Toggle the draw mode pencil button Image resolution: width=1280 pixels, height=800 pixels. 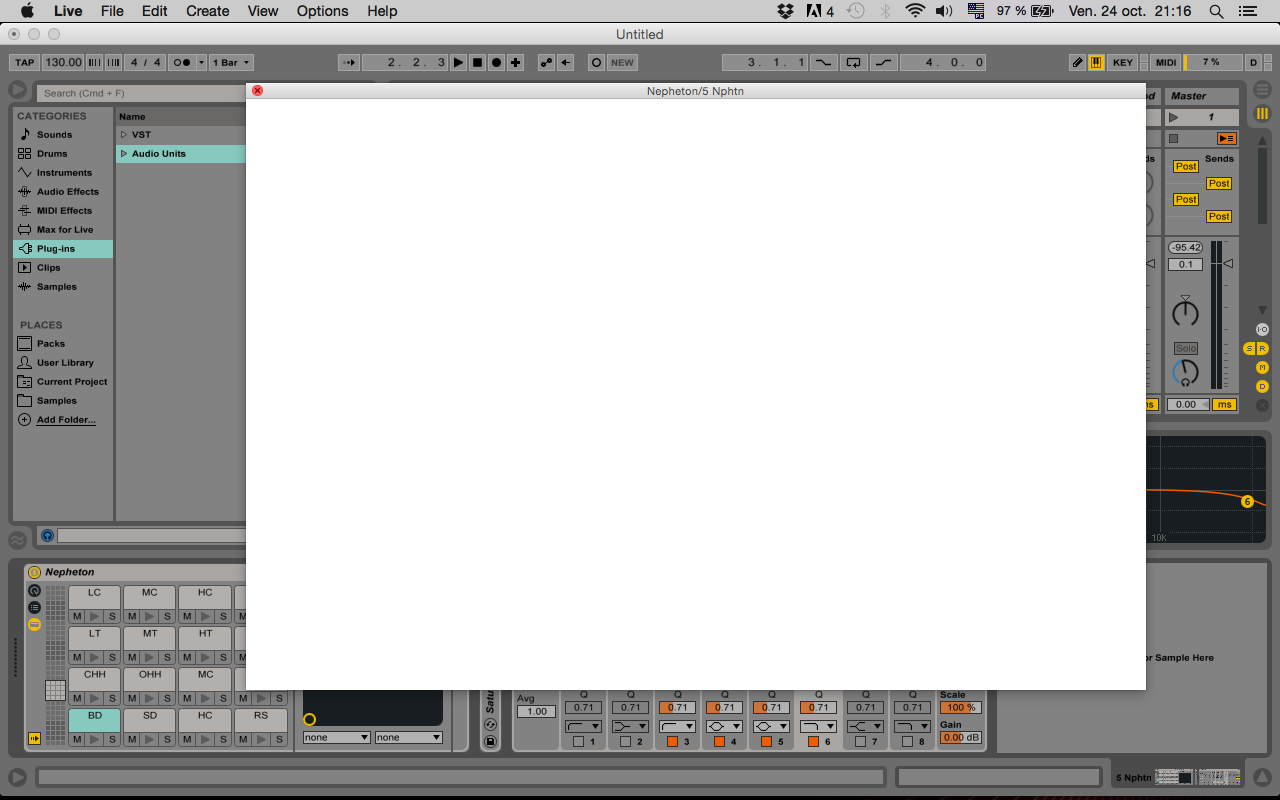pyautogui.click(x=1077, y=62)
